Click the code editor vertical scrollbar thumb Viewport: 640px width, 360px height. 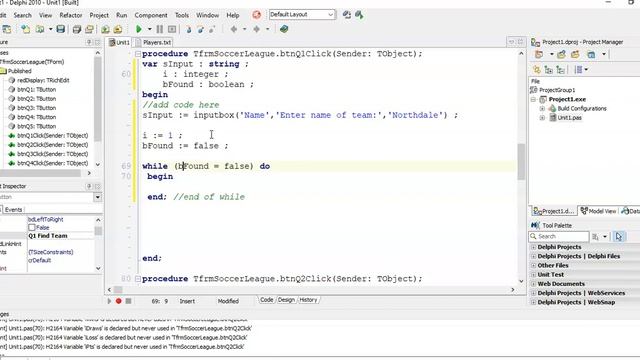pyautogui.click(x=521, y=162)
